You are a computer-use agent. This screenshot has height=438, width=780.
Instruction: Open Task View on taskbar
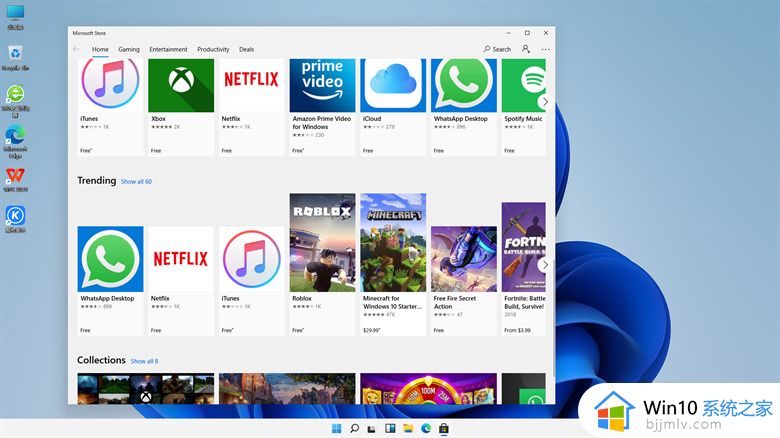click(372, 429)
